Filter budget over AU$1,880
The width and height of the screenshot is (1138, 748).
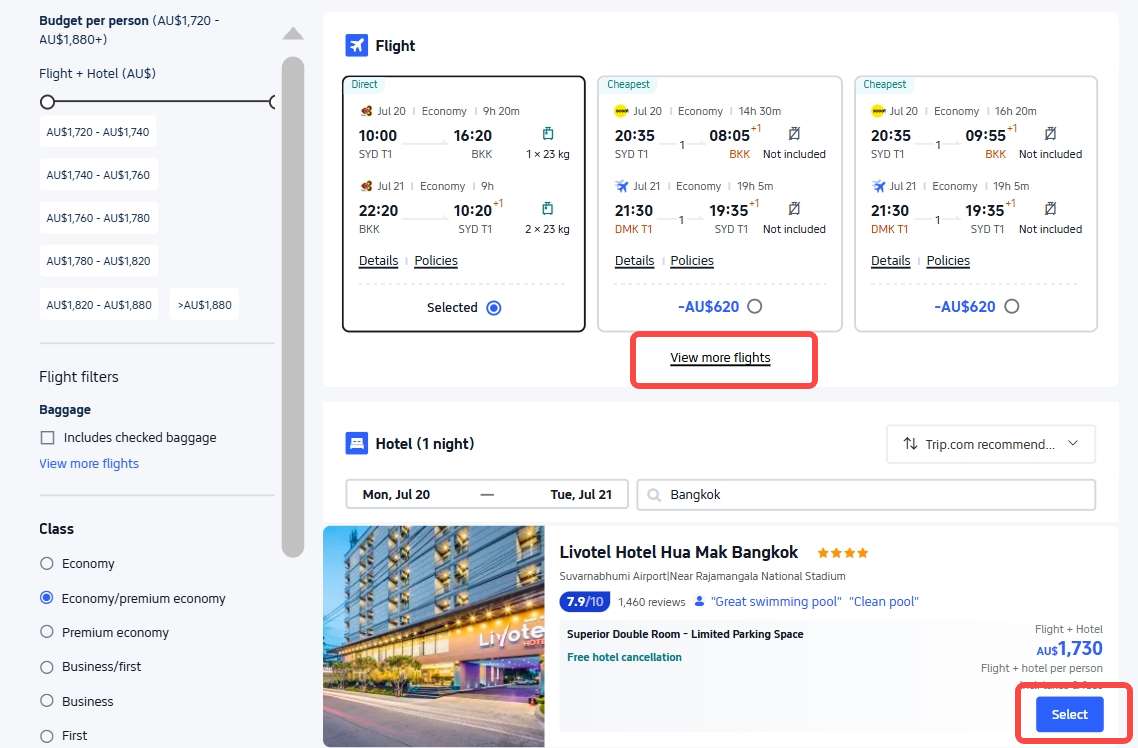[x=205, y=305]
